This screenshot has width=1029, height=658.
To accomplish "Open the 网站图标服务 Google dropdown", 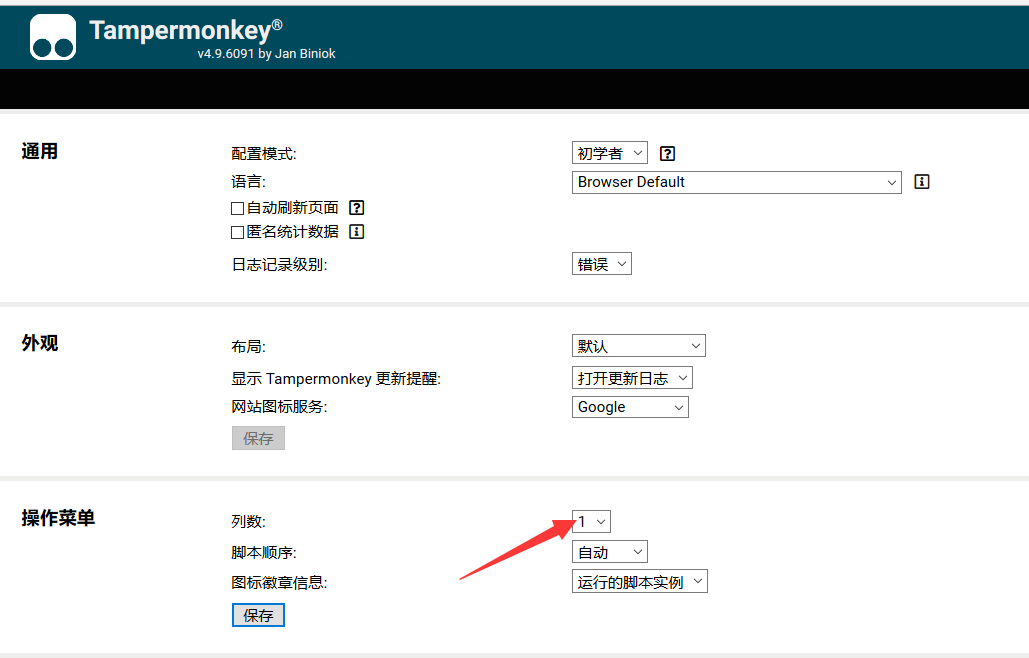I will point(630,407).
